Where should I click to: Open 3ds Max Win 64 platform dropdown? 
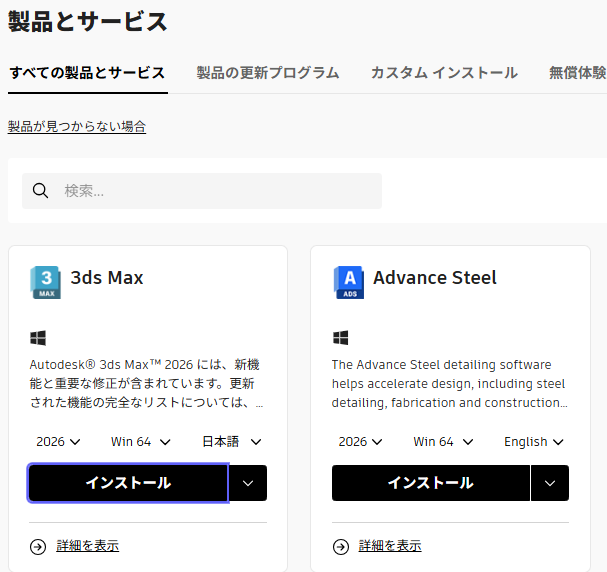pyautogui.click(x=141, y=442)
